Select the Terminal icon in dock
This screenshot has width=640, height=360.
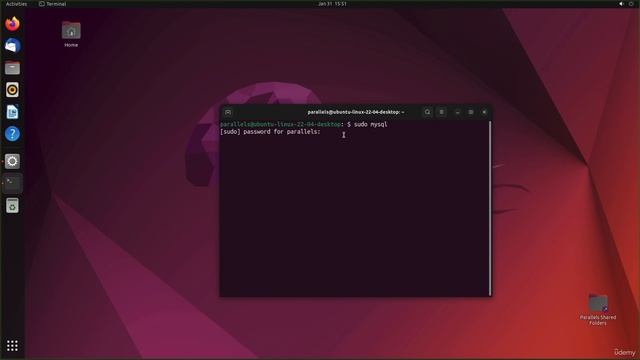point(12,183)
